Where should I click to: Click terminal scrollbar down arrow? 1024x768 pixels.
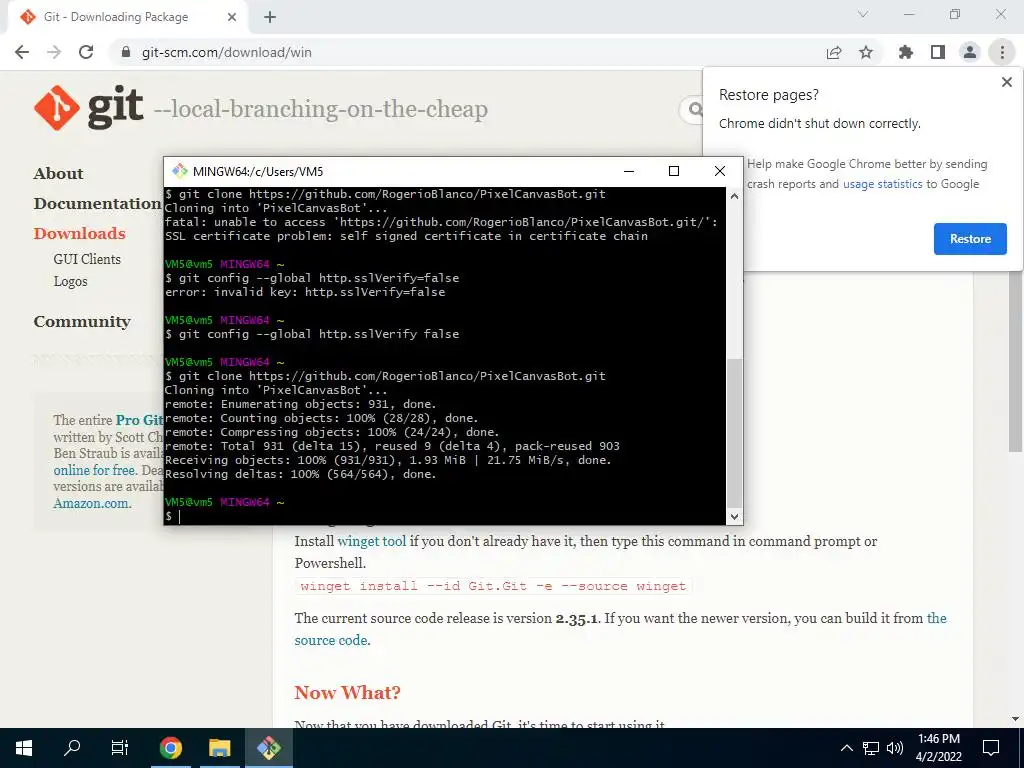734,517
